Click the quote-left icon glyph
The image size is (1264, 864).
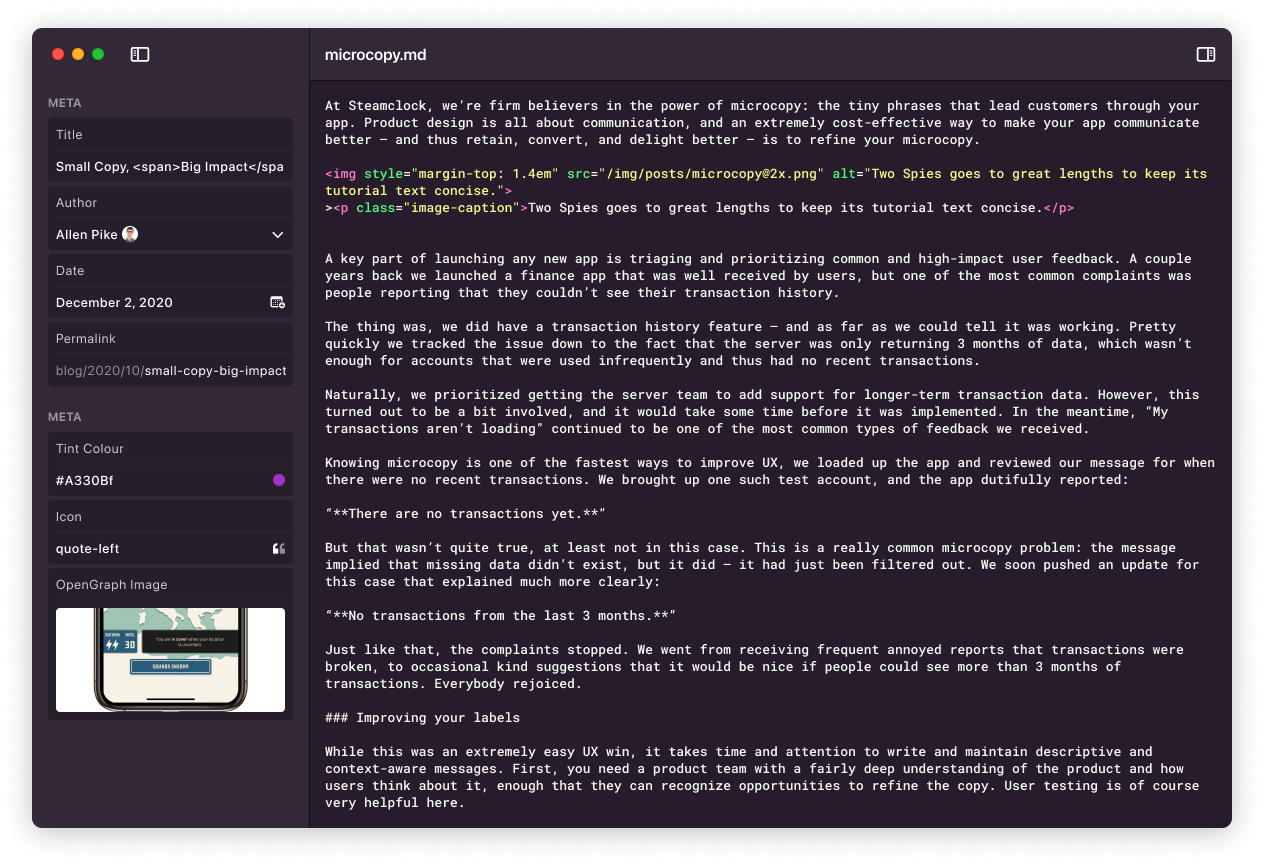pos(279,548)
